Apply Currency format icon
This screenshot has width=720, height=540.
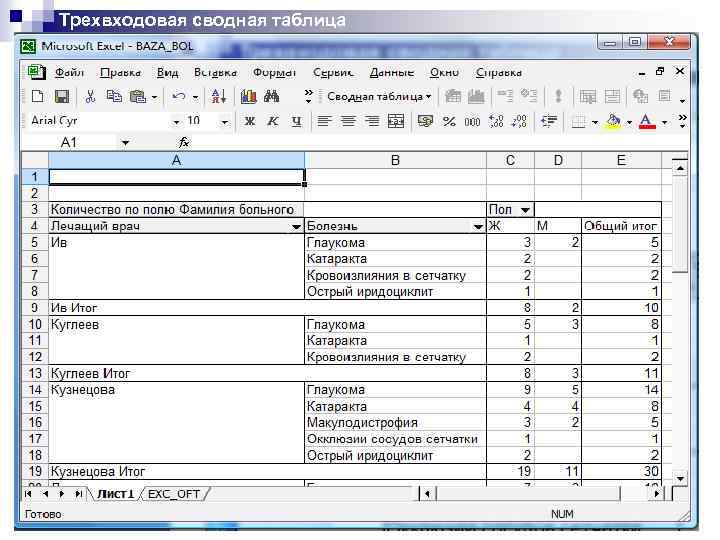pos(425,121)
